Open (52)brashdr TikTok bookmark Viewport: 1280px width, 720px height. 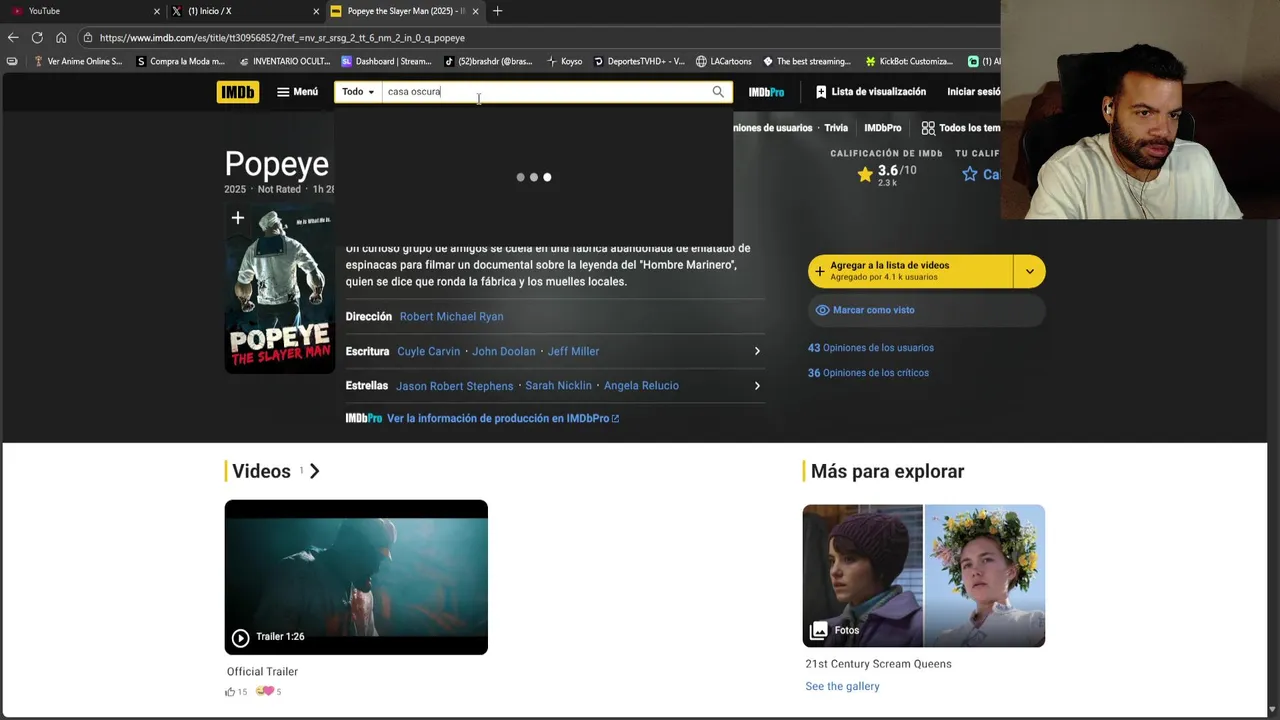pyautogui.click(x=489, y=62)
